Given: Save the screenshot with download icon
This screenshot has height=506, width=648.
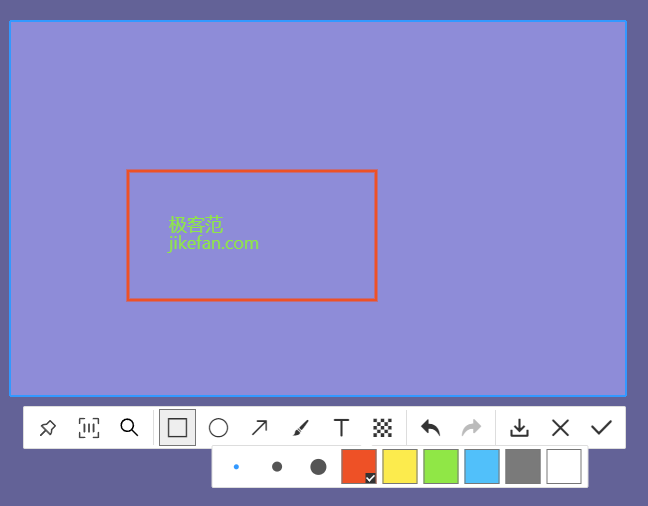Looking at the screenshot, I should pos(519,427).
